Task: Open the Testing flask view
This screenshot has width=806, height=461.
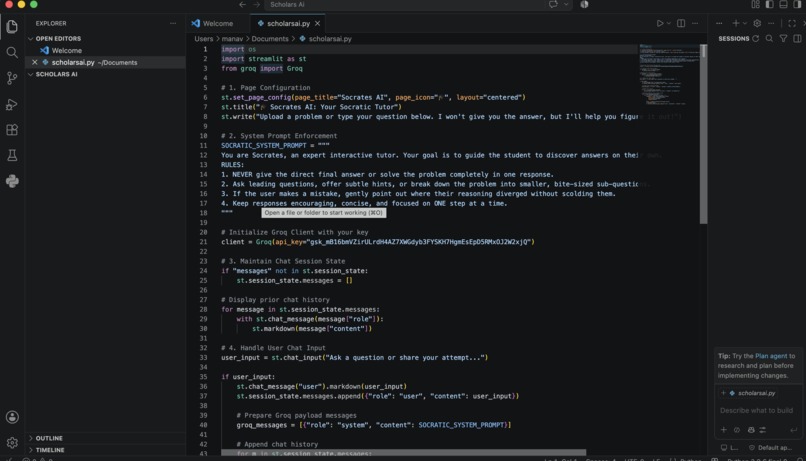Action: [x=12, y=155]
